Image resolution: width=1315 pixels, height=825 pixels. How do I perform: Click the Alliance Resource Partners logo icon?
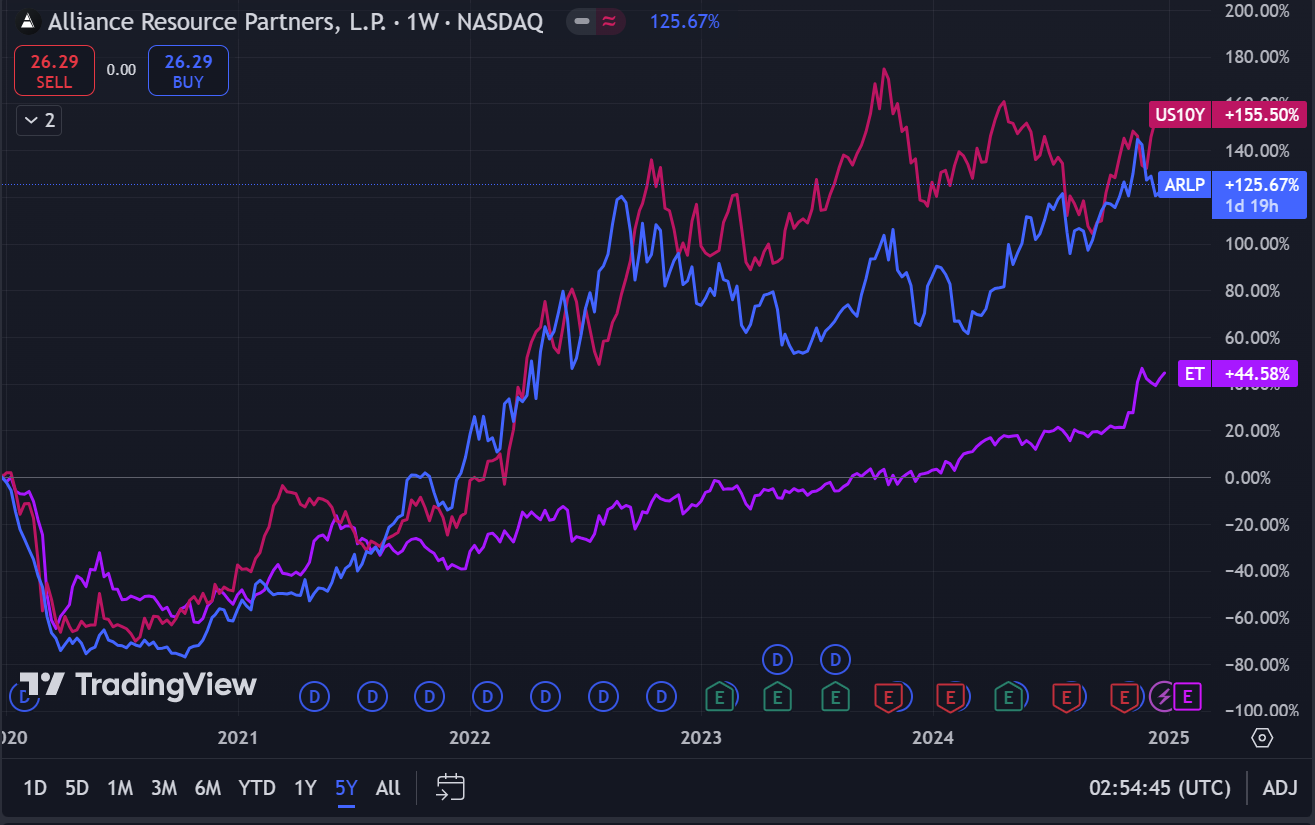[x=28, y=21]
